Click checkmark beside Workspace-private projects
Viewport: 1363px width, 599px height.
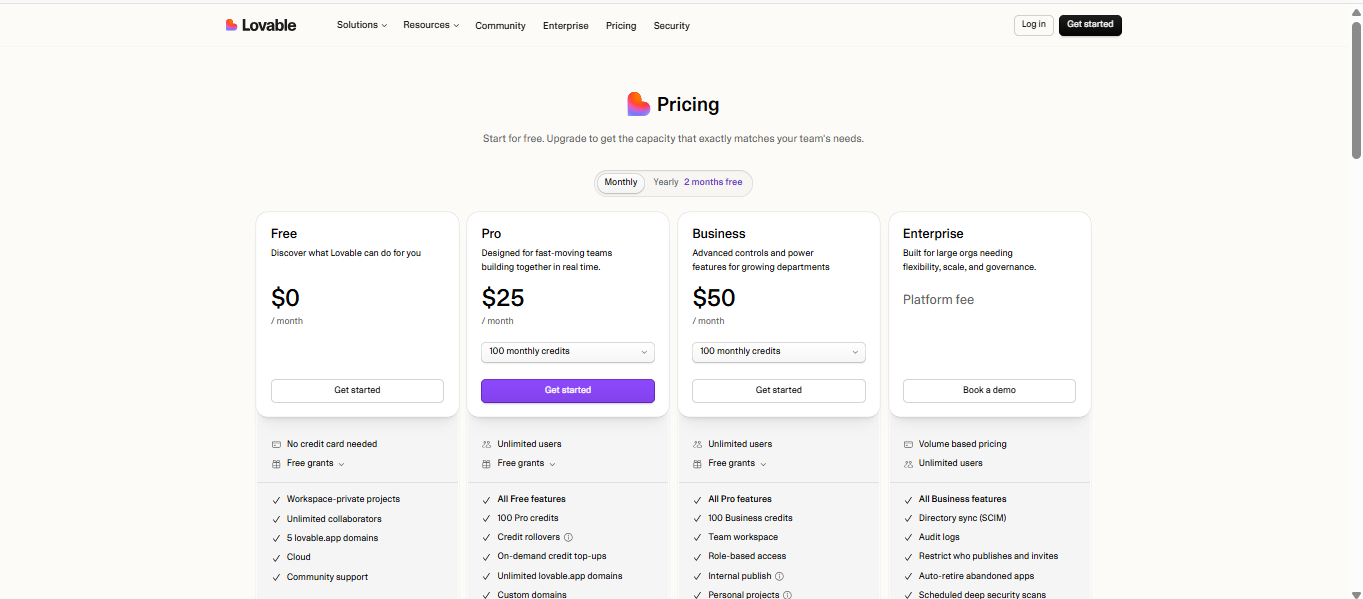pyautogui.click(x=276, y=499)
